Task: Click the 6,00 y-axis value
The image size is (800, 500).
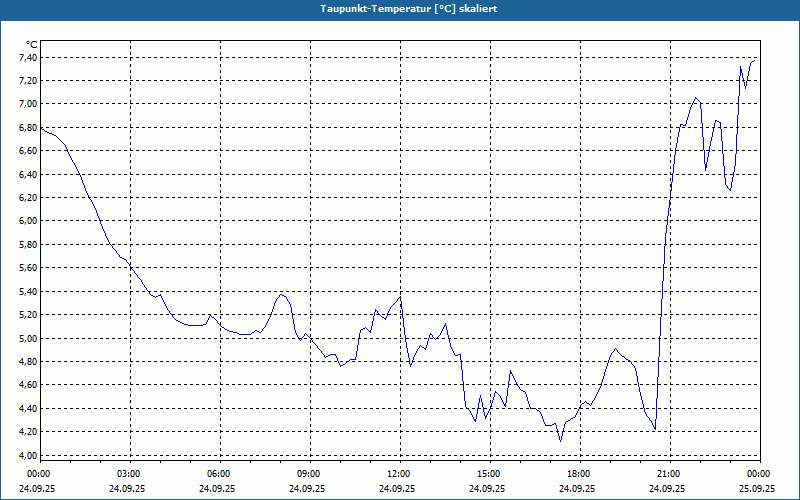Action: pyautogui.click(x=29, y=220)
